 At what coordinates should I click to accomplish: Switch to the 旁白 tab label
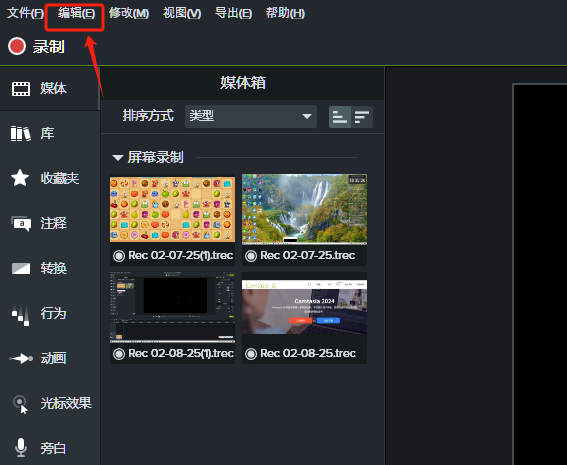[53, 448]
